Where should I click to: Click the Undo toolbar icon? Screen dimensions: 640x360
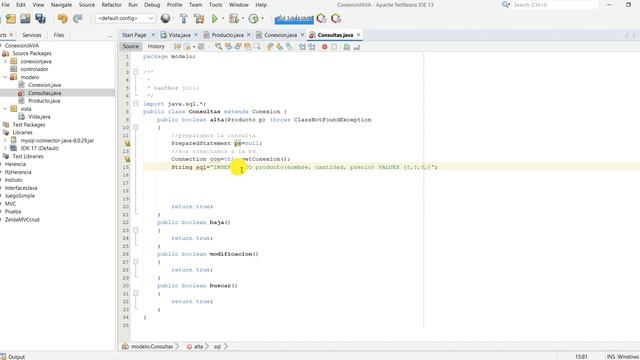coord(62,19)
